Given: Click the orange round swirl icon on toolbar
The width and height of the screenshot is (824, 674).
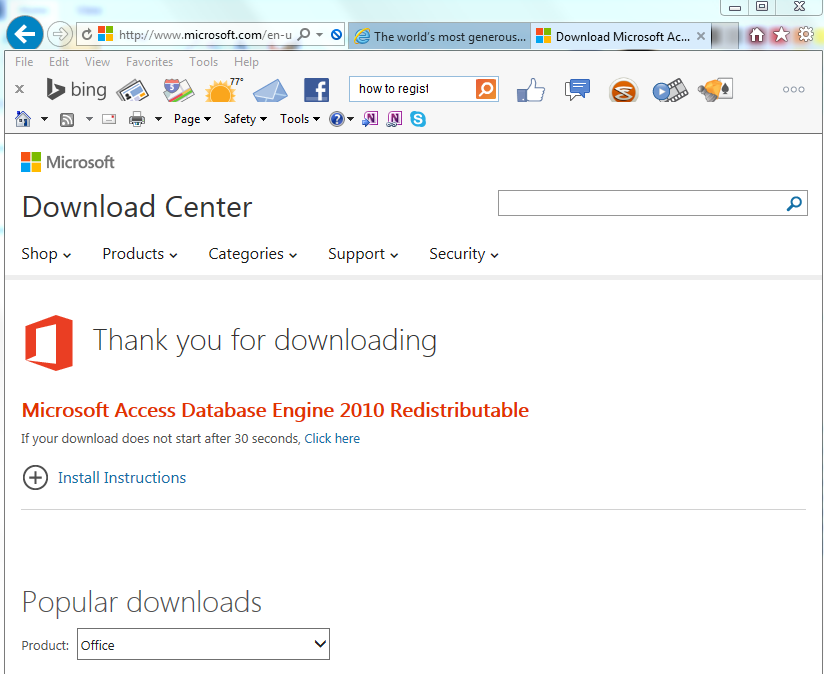Looking at the screenshot, I should [623, 90].
